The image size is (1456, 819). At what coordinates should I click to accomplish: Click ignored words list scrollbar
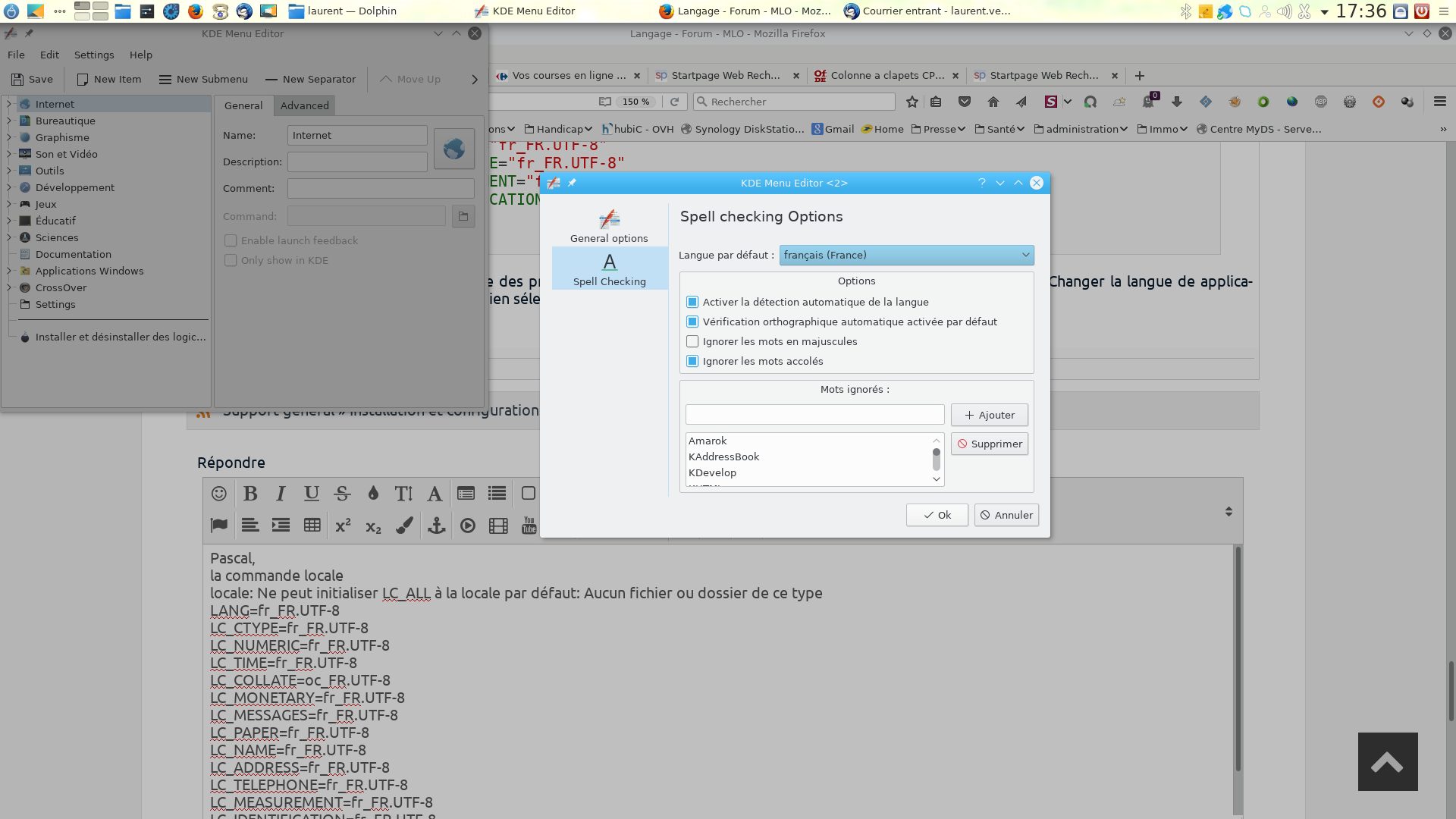[937, 460]
